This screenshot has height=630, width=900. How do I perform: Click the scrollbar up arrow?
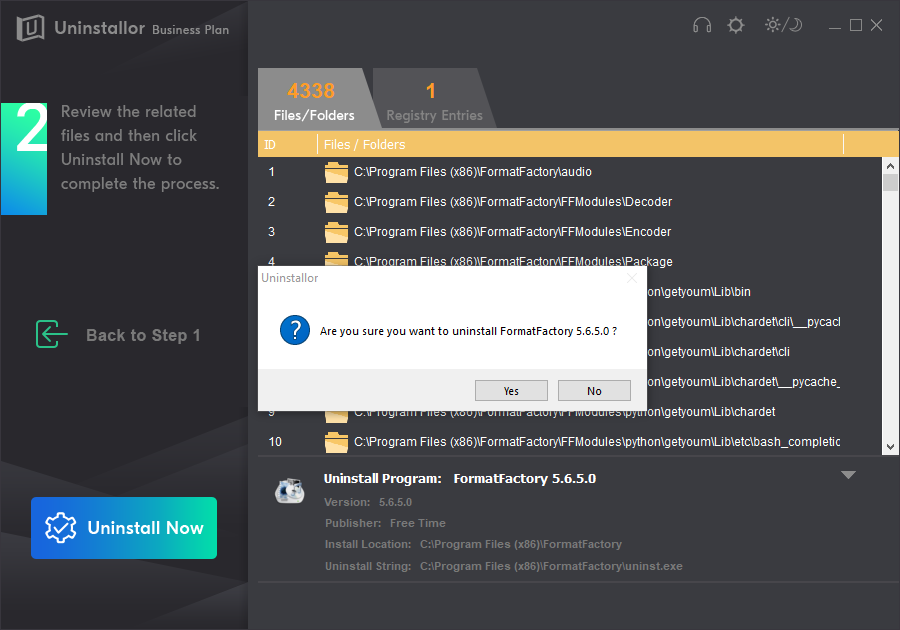click(x=890, y=166)
